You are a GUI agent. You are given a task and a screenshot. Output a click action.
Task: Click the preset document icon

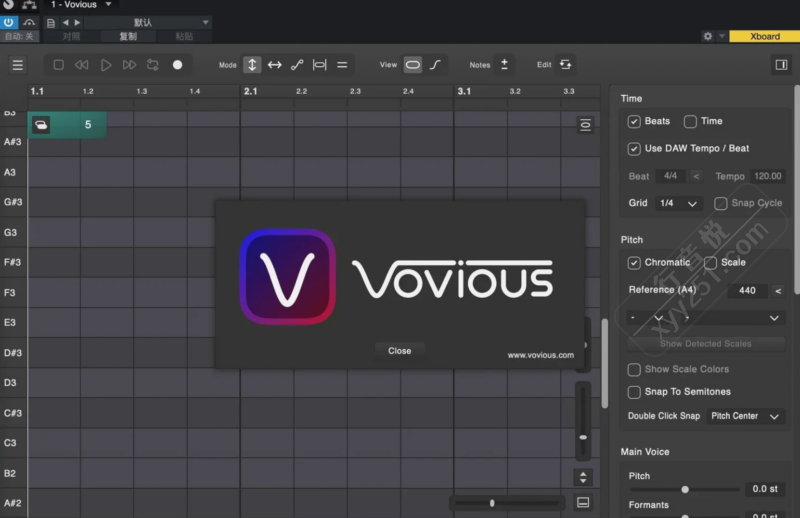tap(51, 23)
